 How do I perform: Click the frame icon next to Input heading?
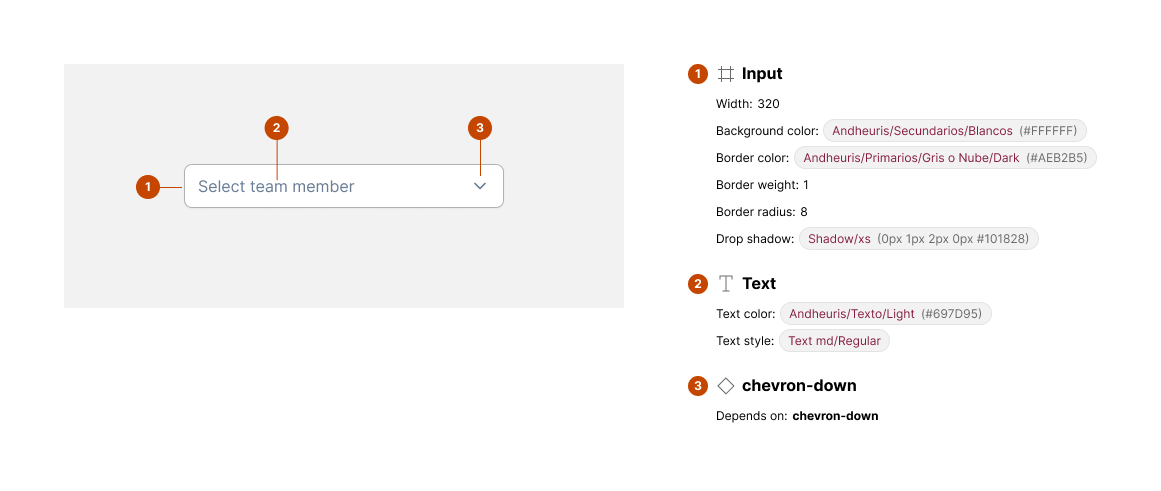pos(726,74)
